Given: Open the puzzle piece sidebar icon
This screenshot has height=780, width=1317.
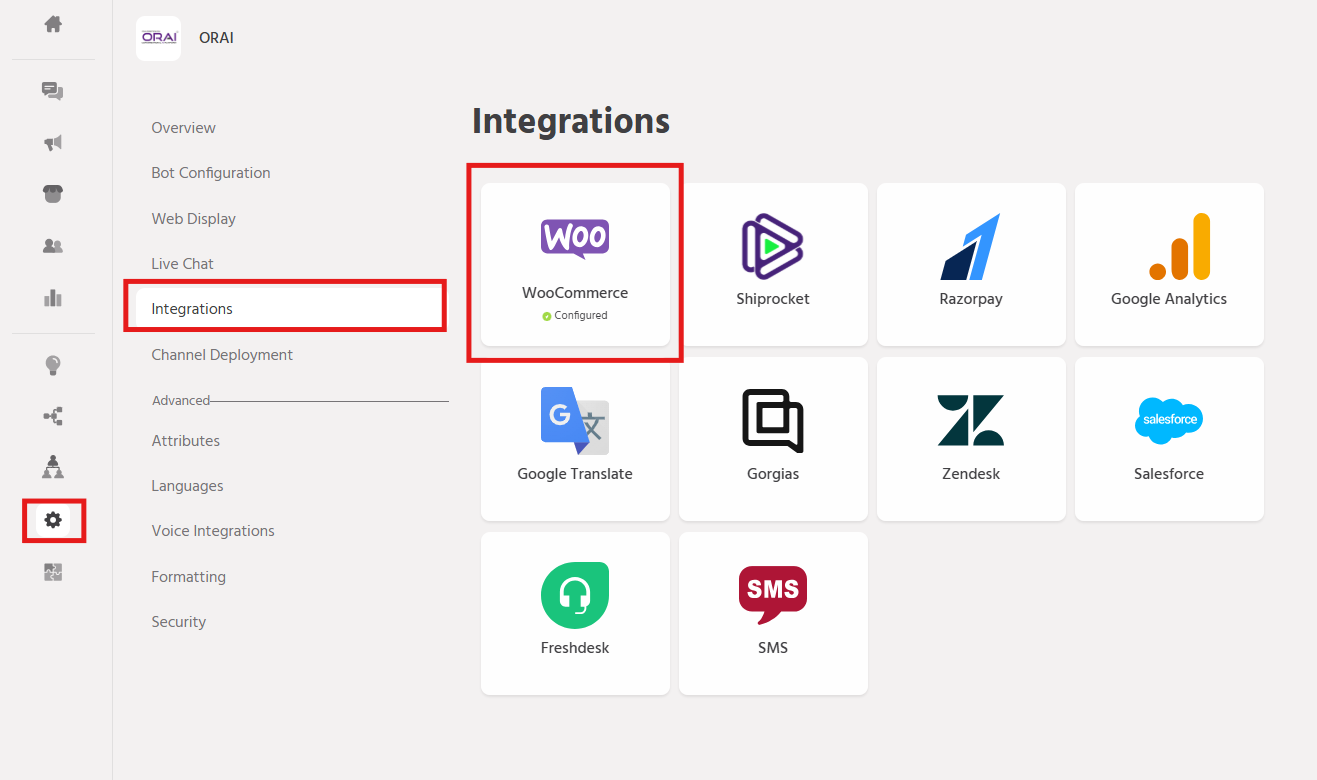Looking at the screenshot, I should pyautogui.click(x=53, y=572).
